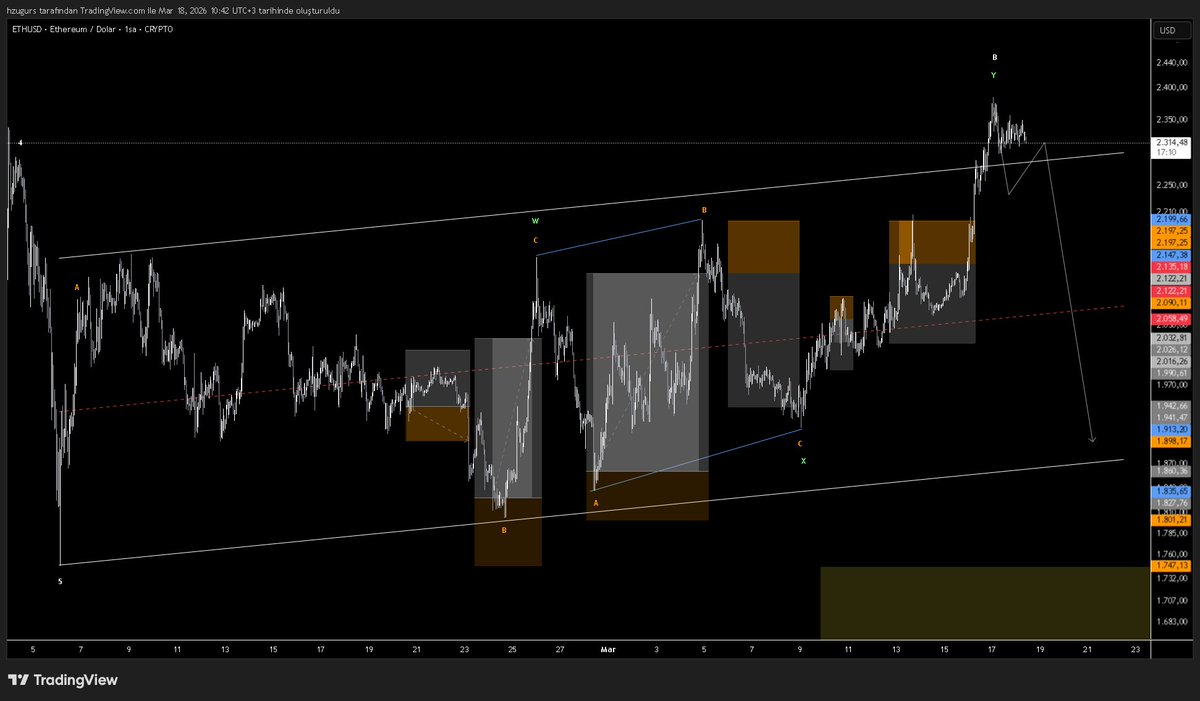The image size is (1200, 701).
Task: Select the red 2.058,49 price label
Action: [x=1171, y=318]
